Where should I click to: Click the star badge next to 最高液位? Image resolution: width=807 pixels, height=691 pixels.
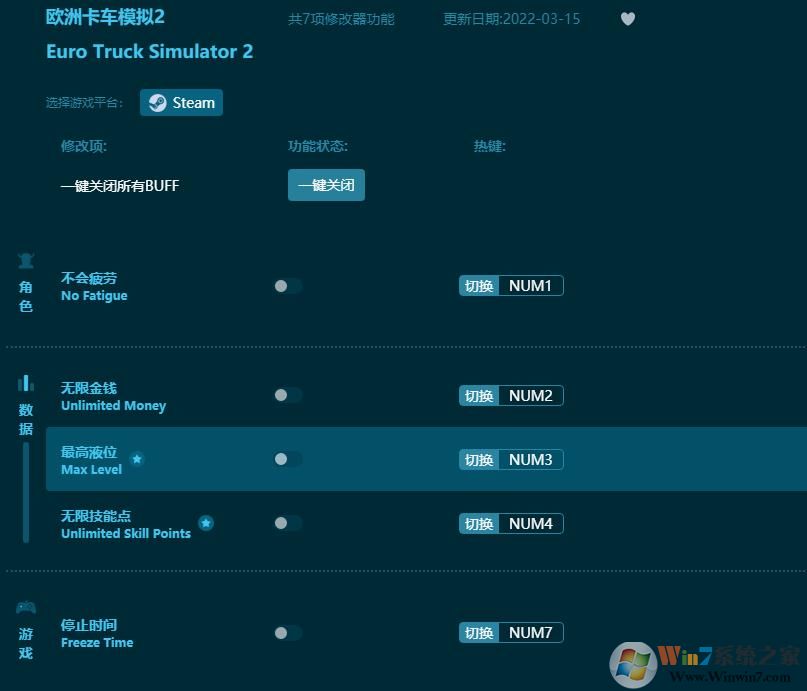(137, 459)
